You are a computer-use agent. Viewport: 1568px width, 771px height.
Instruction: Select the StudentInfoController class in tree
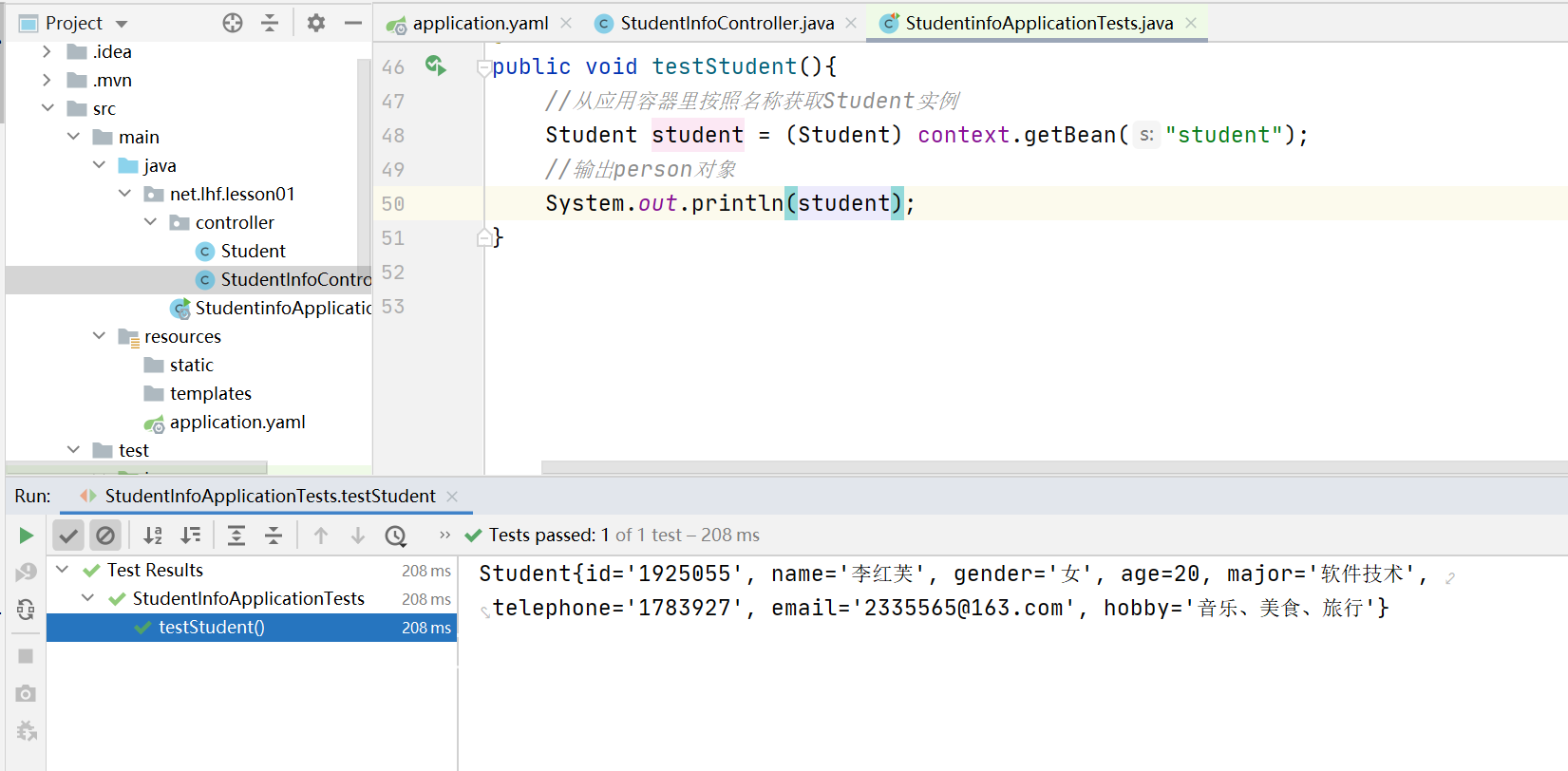click(x=283, y=279)
